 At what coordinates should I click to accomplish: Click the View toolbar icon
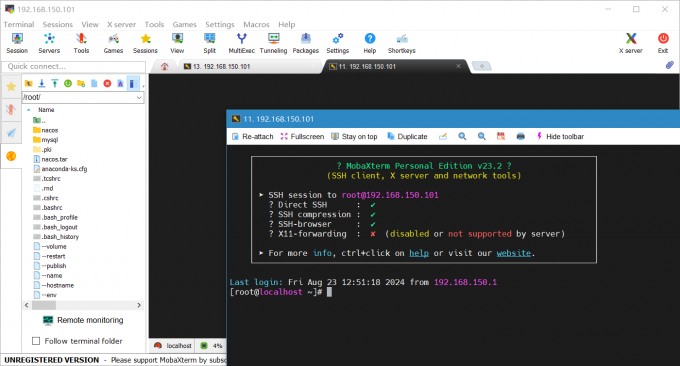[x=177, y=43]
